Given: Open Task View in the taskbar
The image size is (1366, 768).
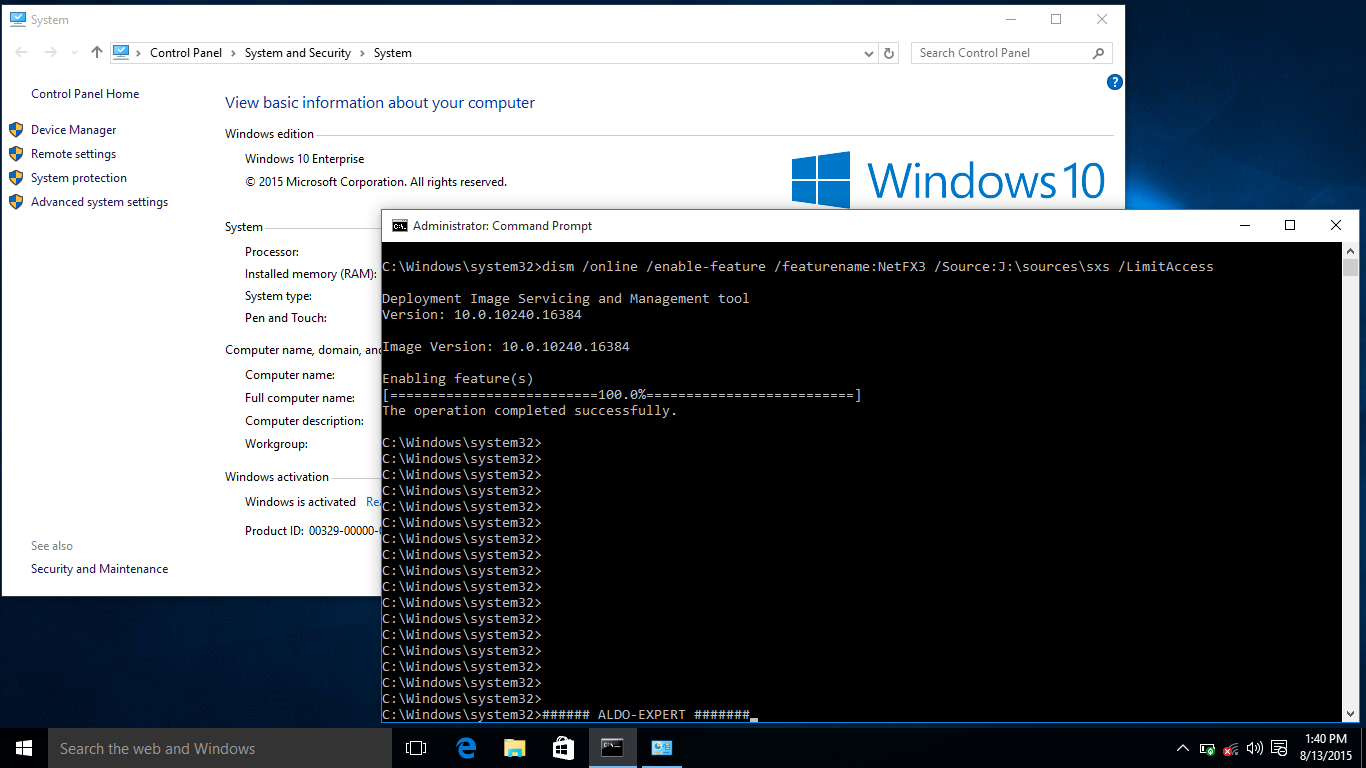Looking at the screenshot, I should [416, 748].
